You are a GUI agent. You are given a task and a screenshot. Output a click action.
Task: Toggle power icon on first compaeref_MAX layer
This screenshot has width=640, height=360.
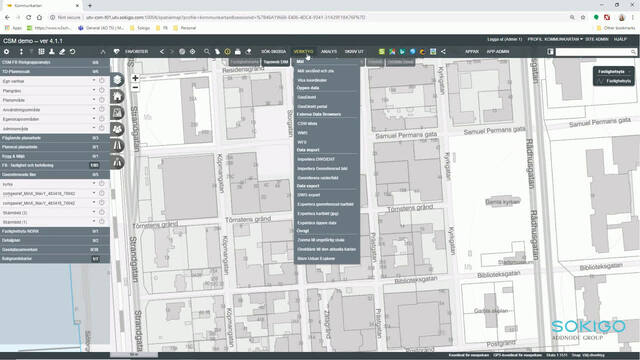(x=102, y=193)
